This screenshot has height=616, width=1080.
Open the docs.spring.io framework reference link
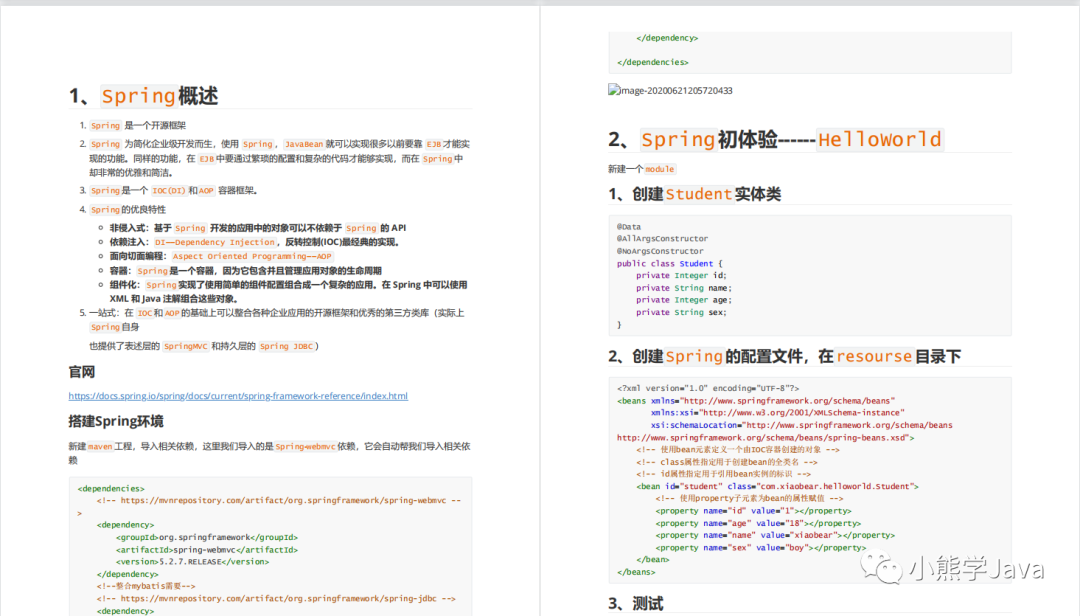click(x=238, y=396)
